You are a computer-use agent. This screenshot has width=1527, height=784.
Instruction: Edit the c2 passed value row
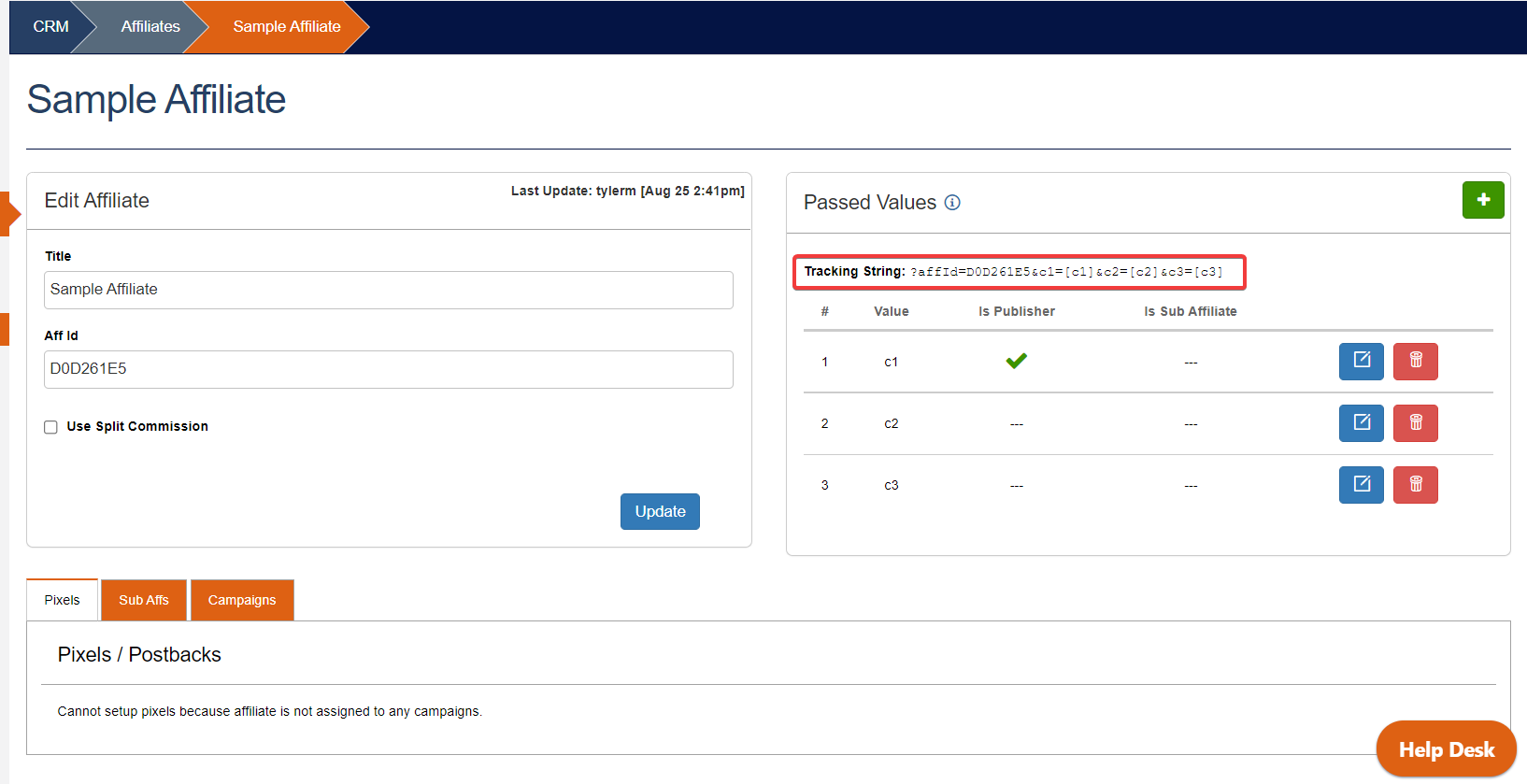1361,423
